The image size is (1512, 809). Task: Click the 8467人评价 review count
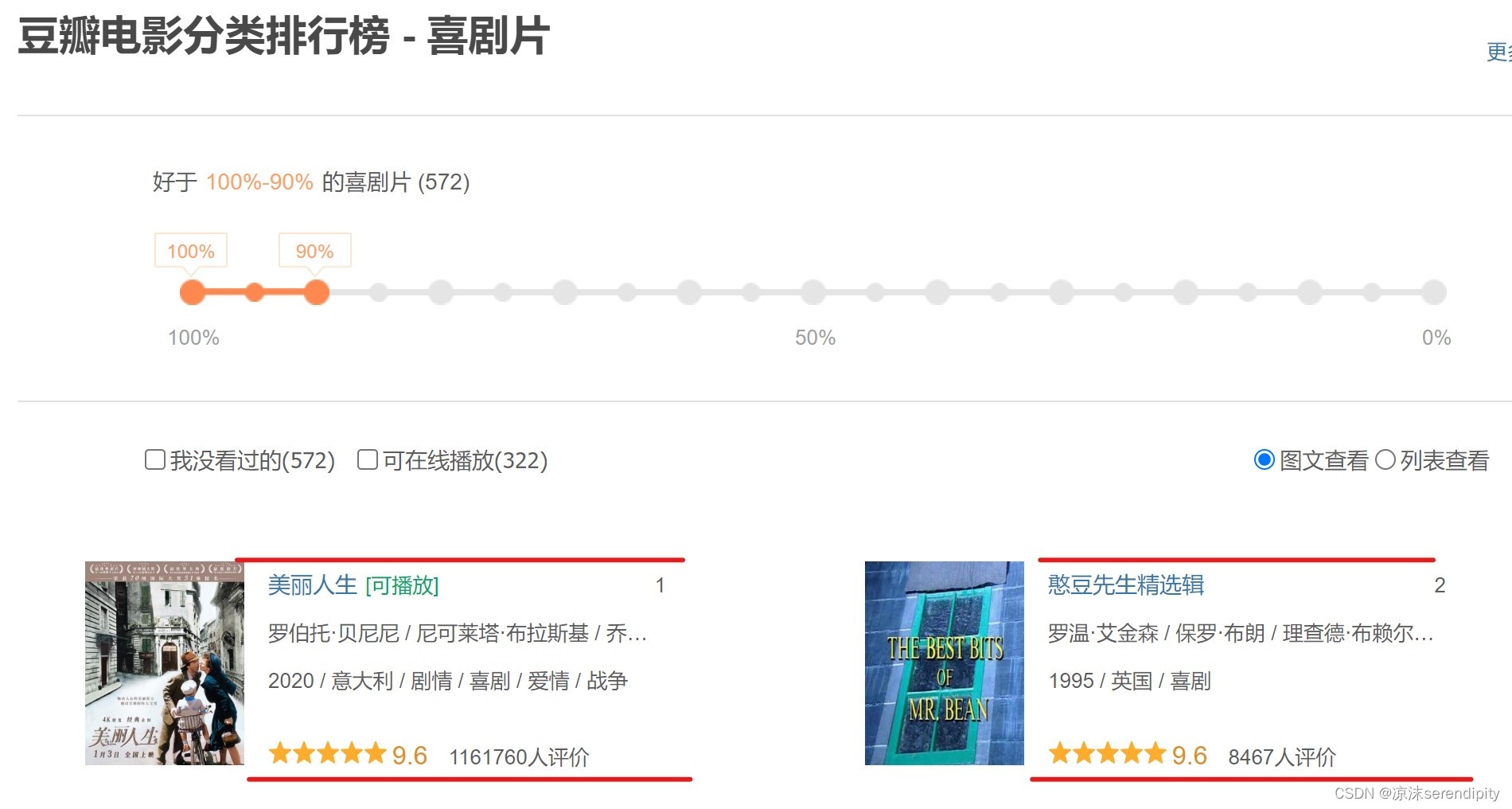(1282, 756)
